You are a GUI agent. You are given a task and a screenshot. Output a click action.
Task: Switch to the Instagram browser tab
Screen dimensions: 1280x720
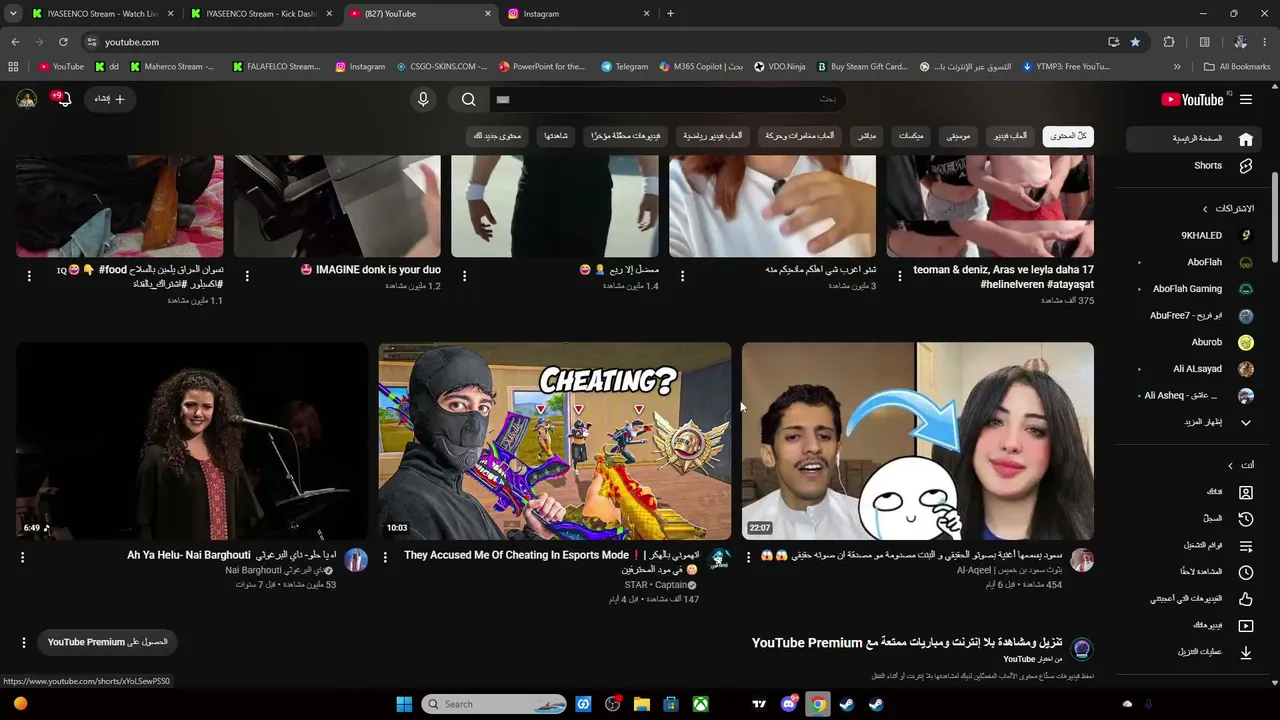pos(579,14)
